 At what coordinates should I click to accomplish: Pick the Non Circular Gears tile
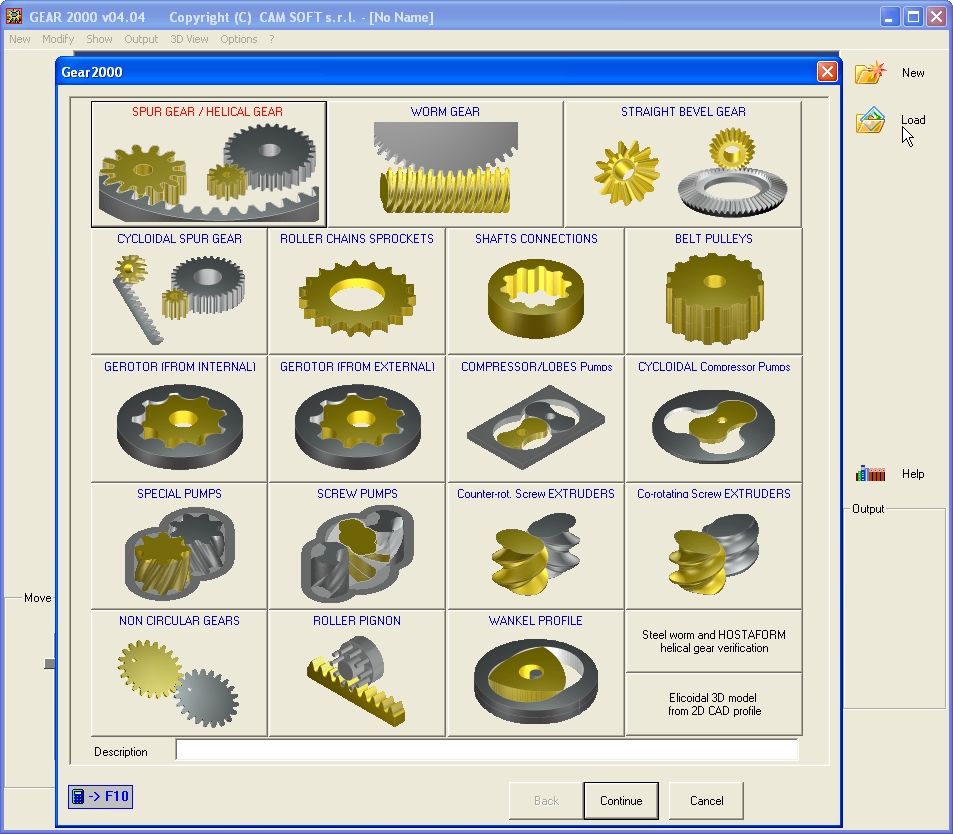(x=179, y=673)
